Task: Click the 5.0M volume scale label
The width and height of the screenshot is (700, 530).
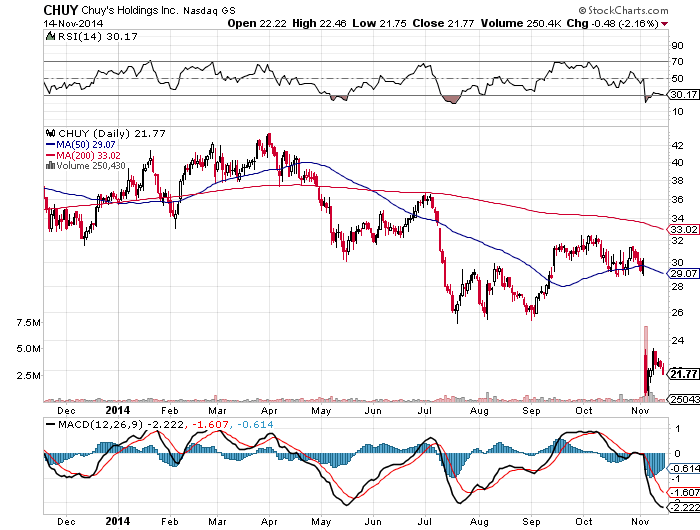Action: point(28,348)
